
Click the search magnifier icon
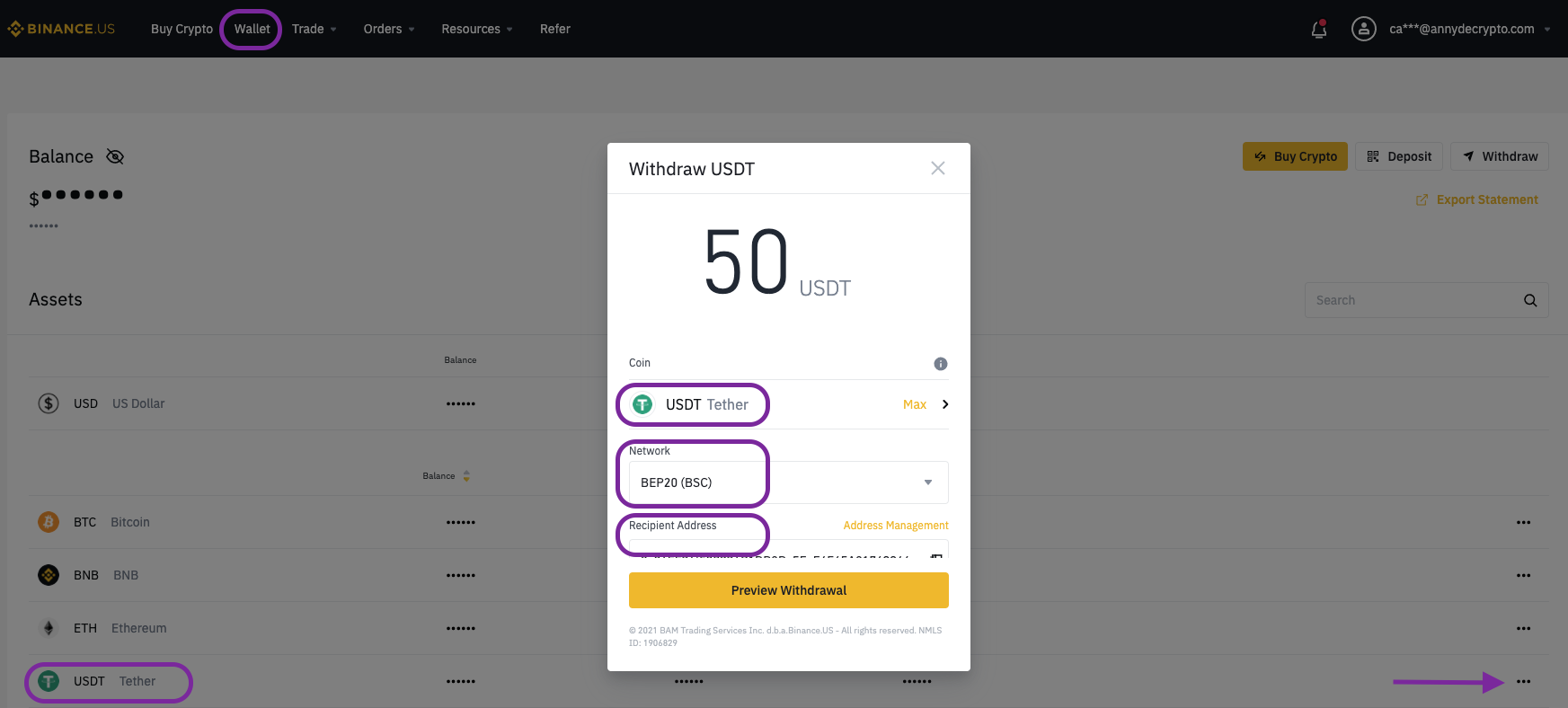[1530, 300]
